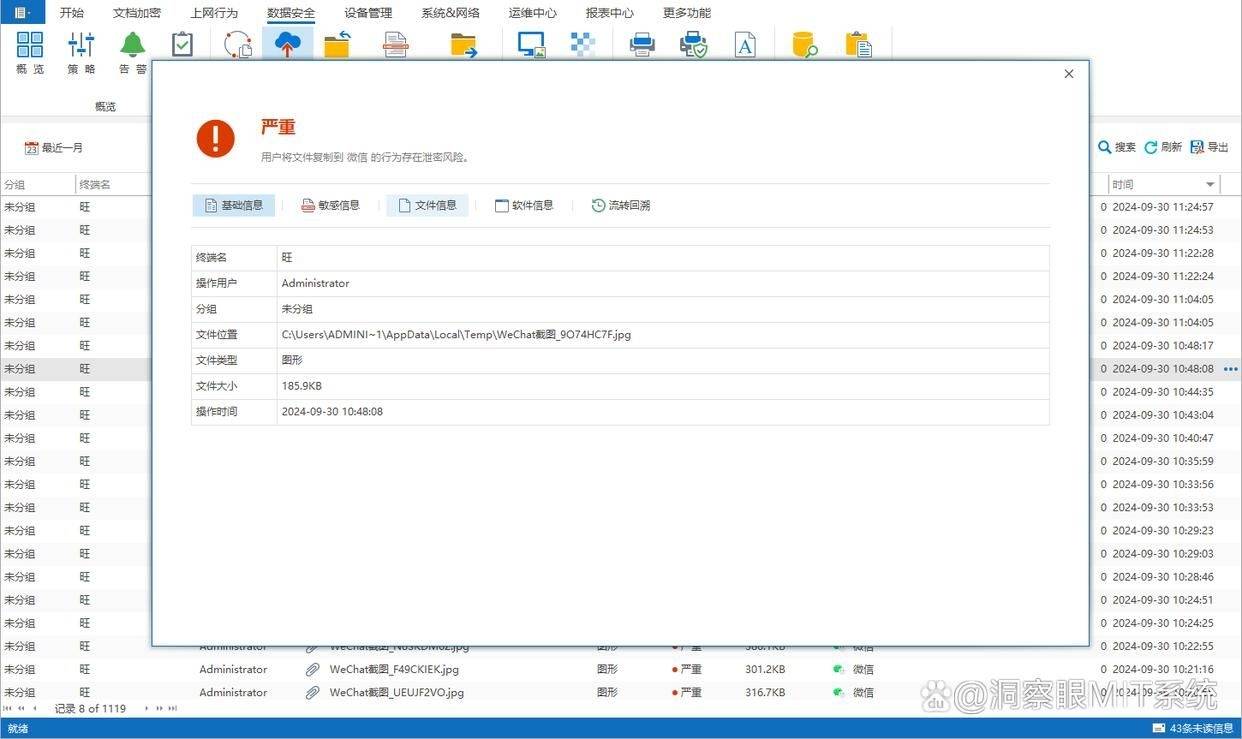Click the 导出 export button
Image resolution: width=1242 pixels, height=739 pixels.
(1209, 147)
